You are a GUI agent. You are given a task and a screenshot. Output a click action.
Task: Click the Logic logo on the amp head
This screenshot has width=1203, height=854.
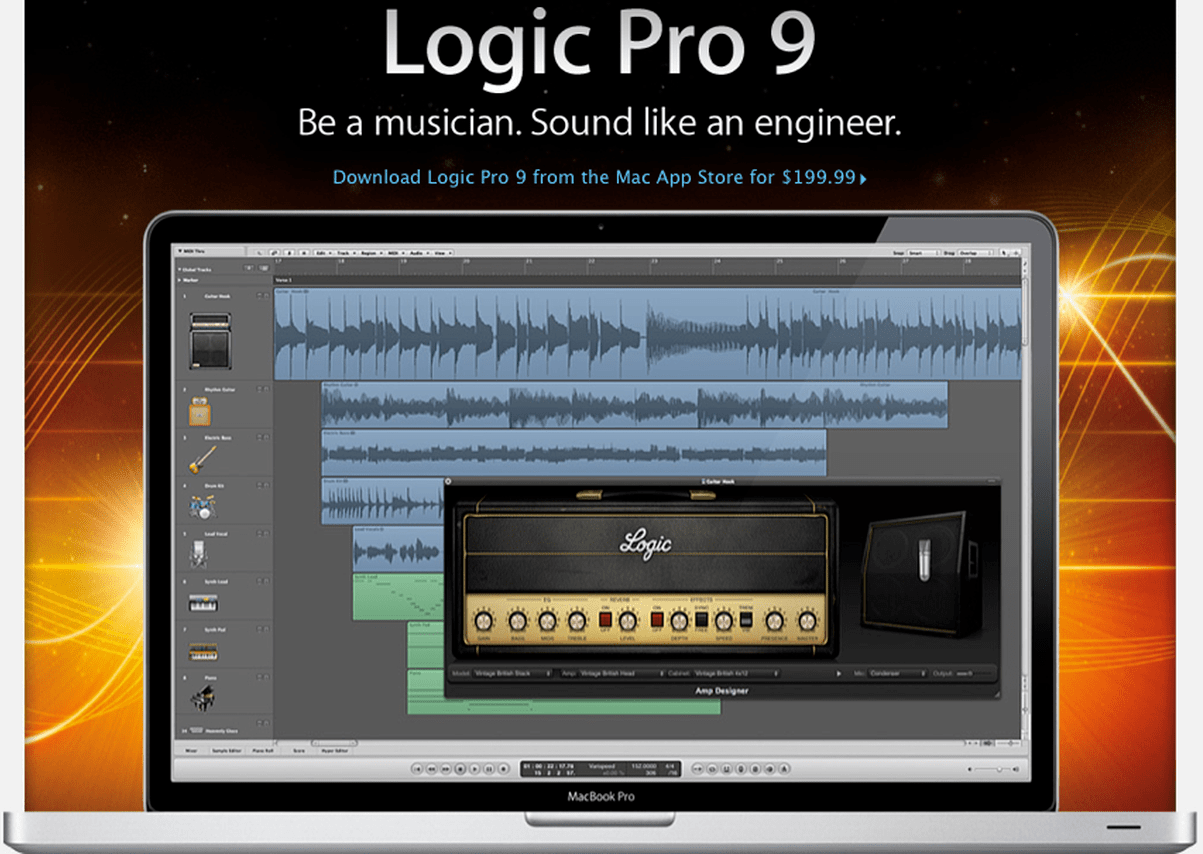(645, 543)
